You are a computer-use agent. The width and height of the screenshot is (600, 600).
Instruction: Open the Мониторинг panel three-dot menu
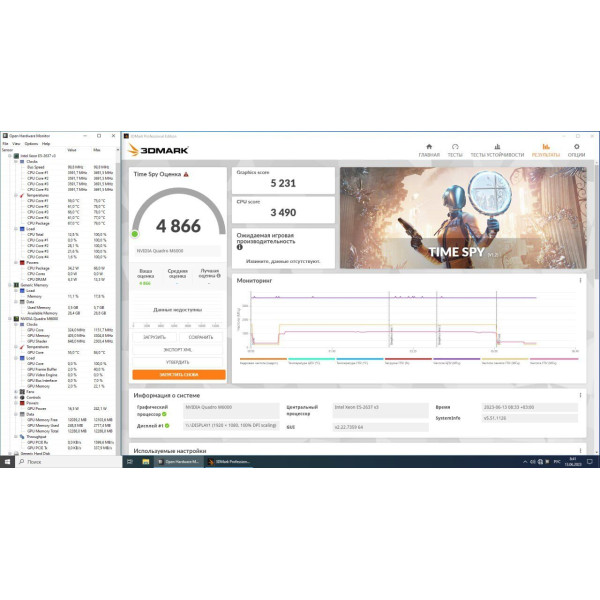(x=580, y=280)
